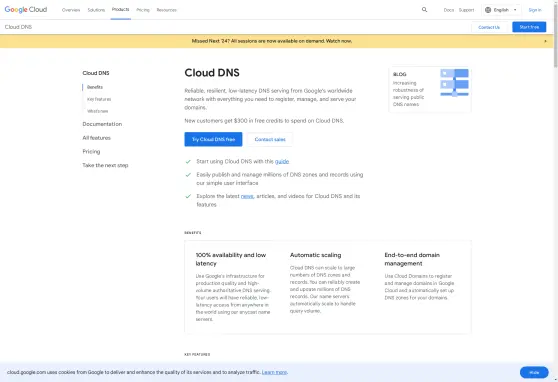Open the BLOG card thumbnail image

[x=454, y=83]
